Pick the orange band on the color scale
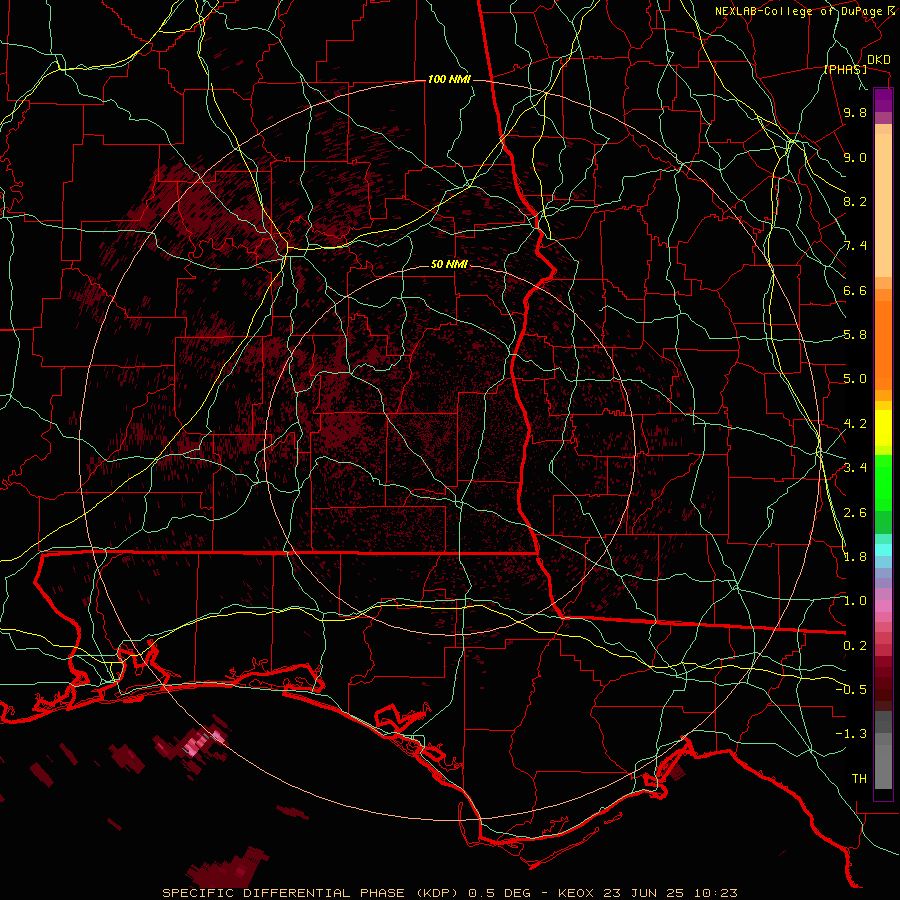Image resolution: width=900 pixels, height=900 pixels. tap(883, 344)
